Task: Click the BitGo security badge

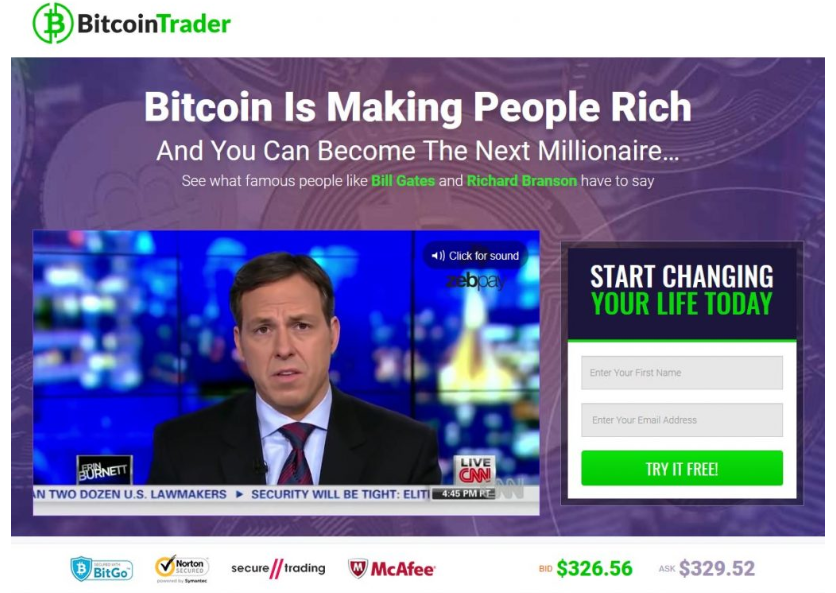Action: pos(101,569)
